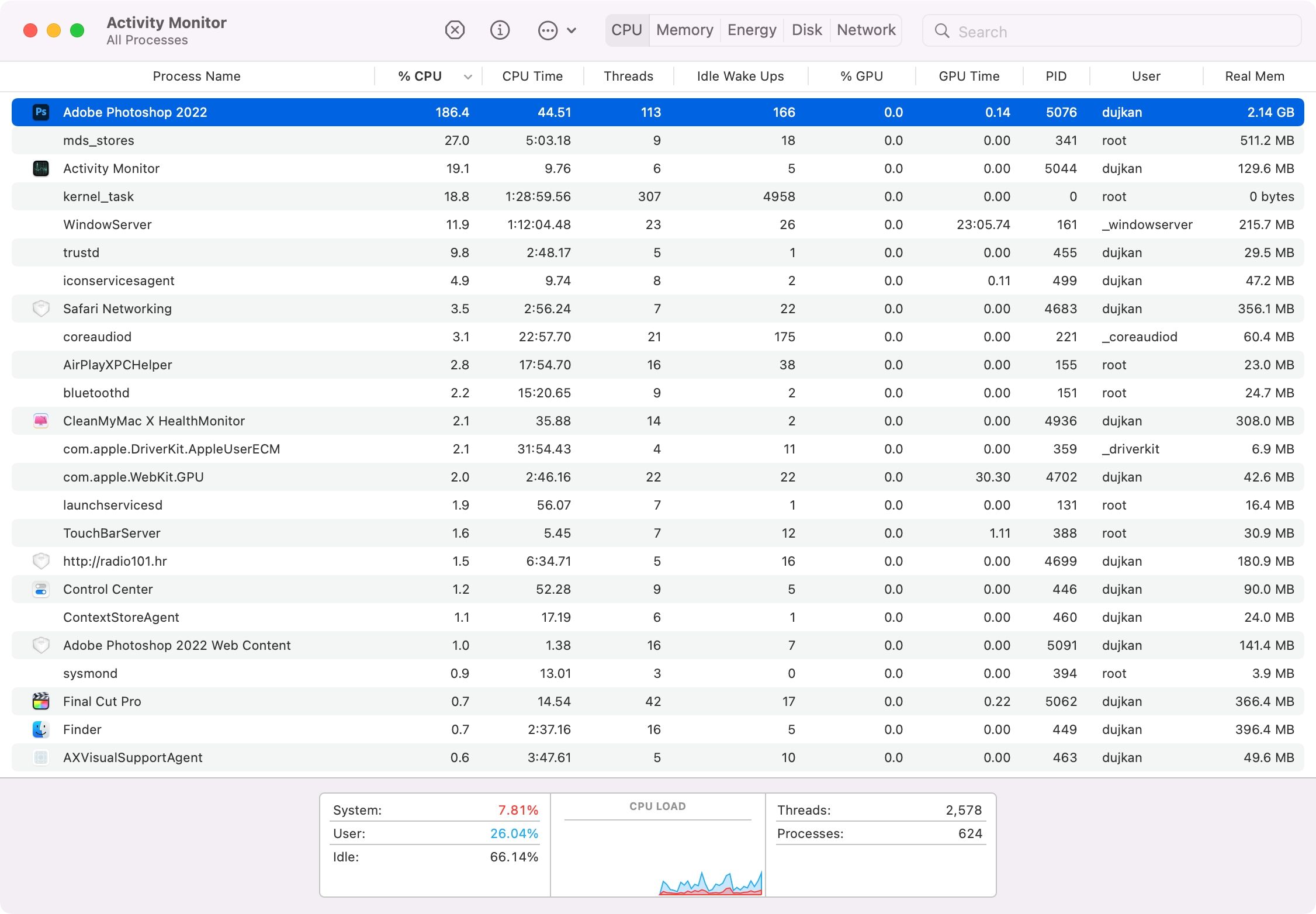Select the AirPlayXPCHelper process row

(658, 365)
